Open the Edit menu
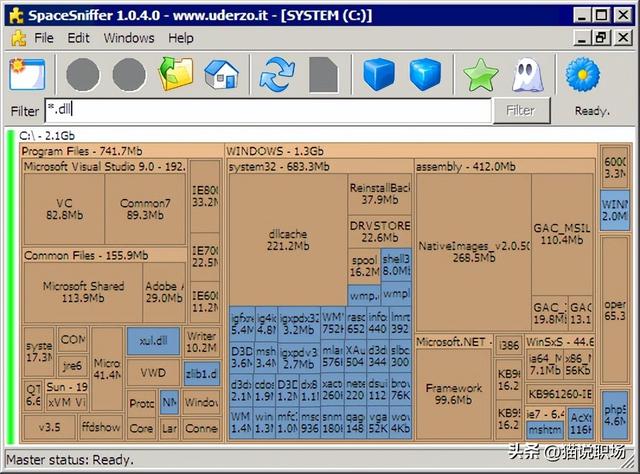640x474 pixels. [x=78, y=38]
